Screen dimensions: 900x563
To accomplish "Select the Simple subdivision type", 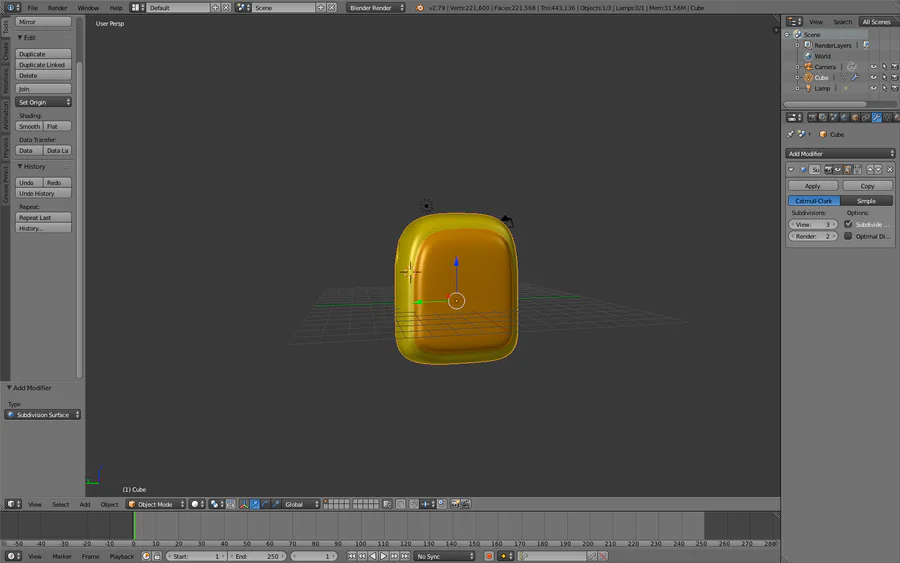I will pyautogui.click(x=866, y=201).
